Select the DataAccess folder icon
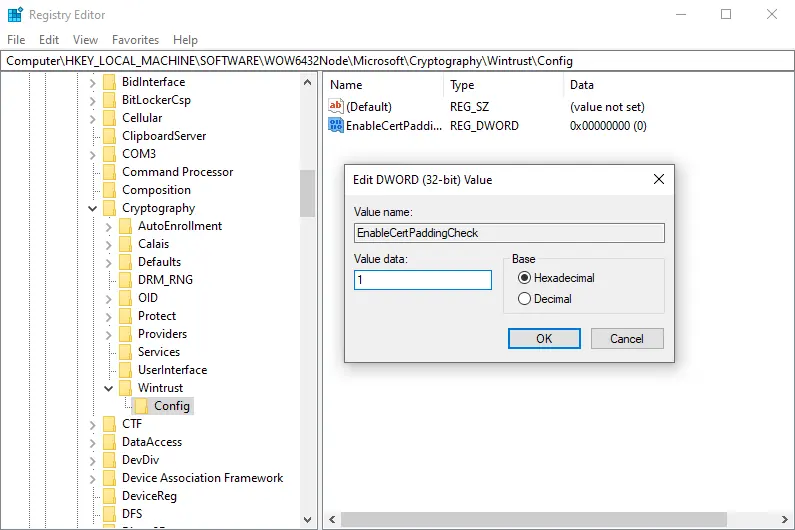Viewport: 795px width, 530px height. [x=109, y=442]
